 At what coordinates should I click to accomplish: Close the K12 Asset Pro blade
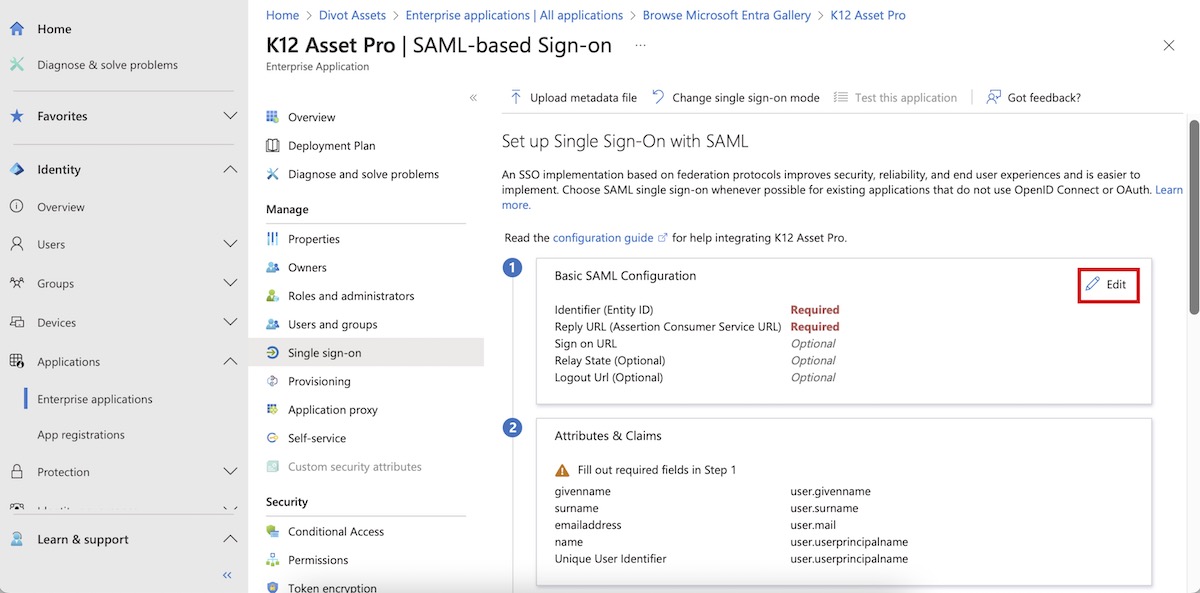click(1169, 46)
